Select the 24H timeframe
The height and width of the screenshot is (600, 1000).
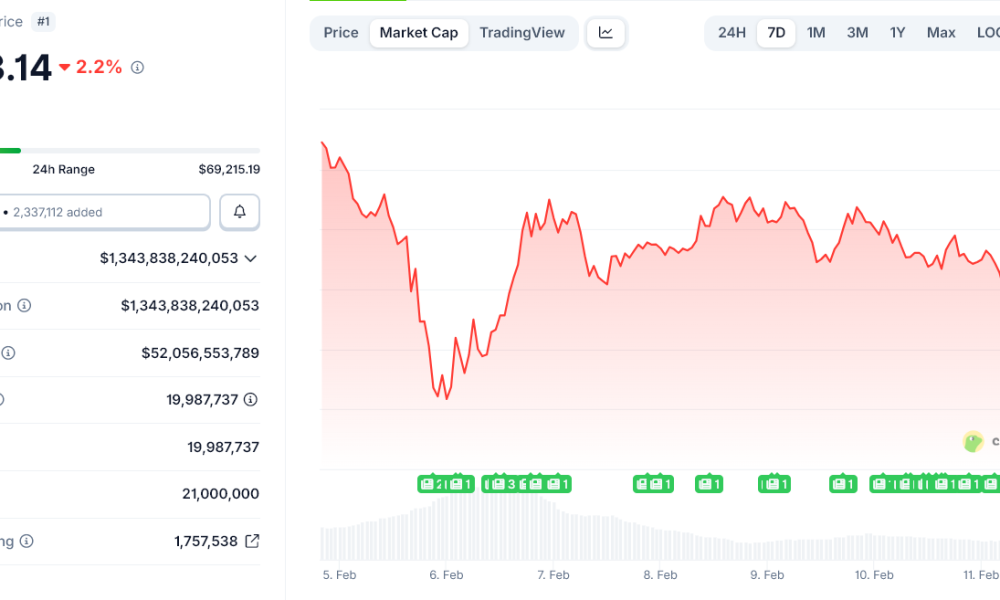click(x=732, y=32)
